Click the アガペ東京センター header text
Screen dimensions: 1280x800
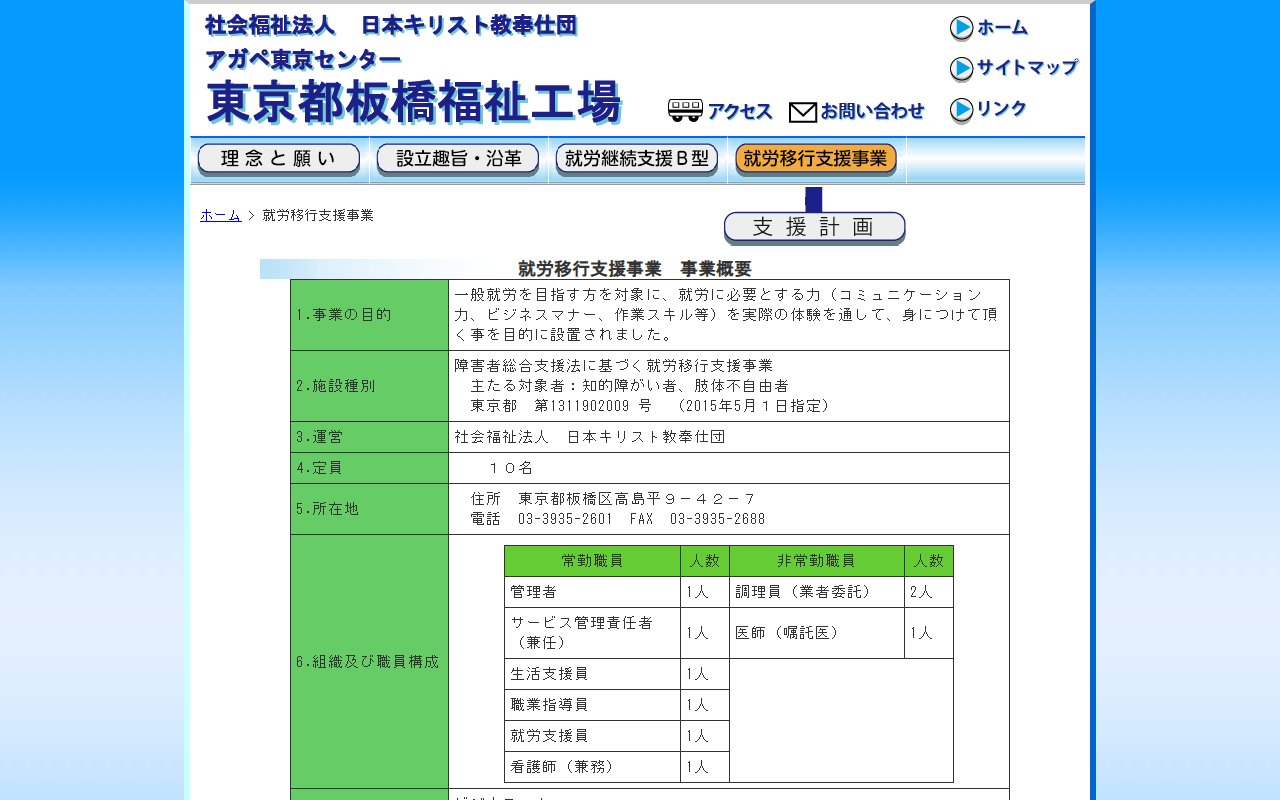pos(304,60)
